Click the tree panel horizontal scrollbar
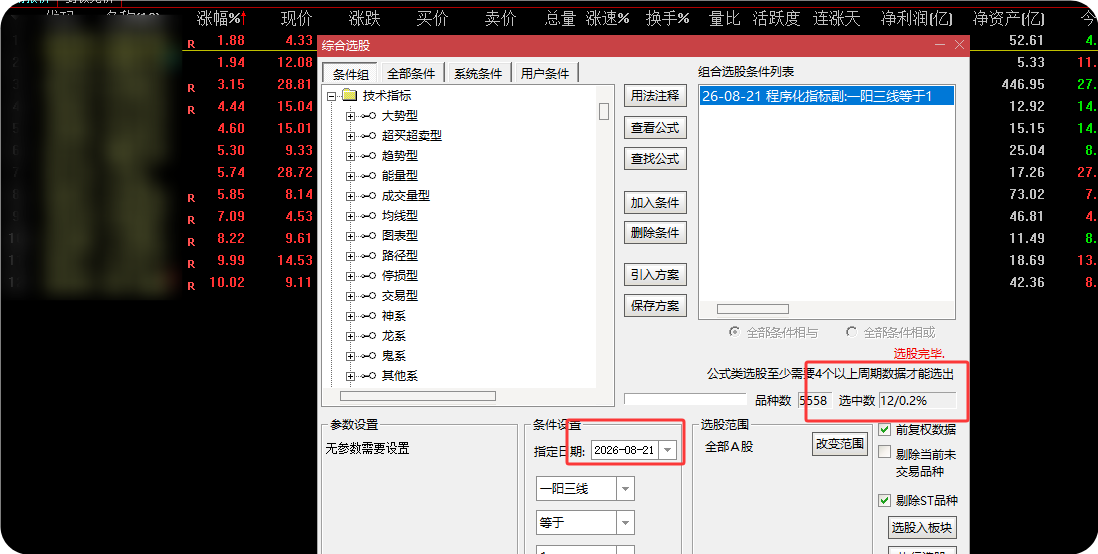 tap(418, 396)
